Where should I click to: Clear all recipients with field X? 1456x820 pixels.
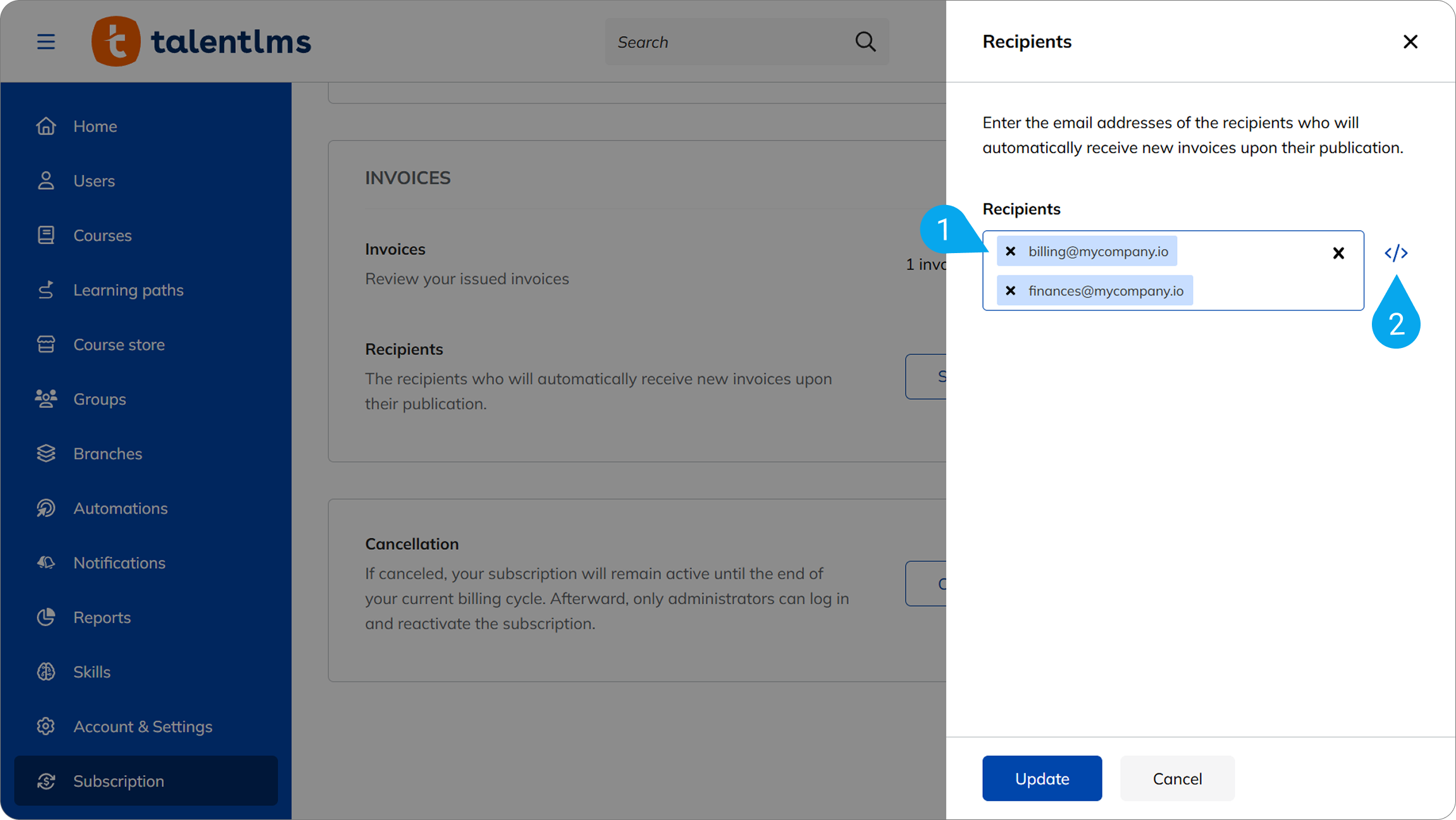[1338, 253]
